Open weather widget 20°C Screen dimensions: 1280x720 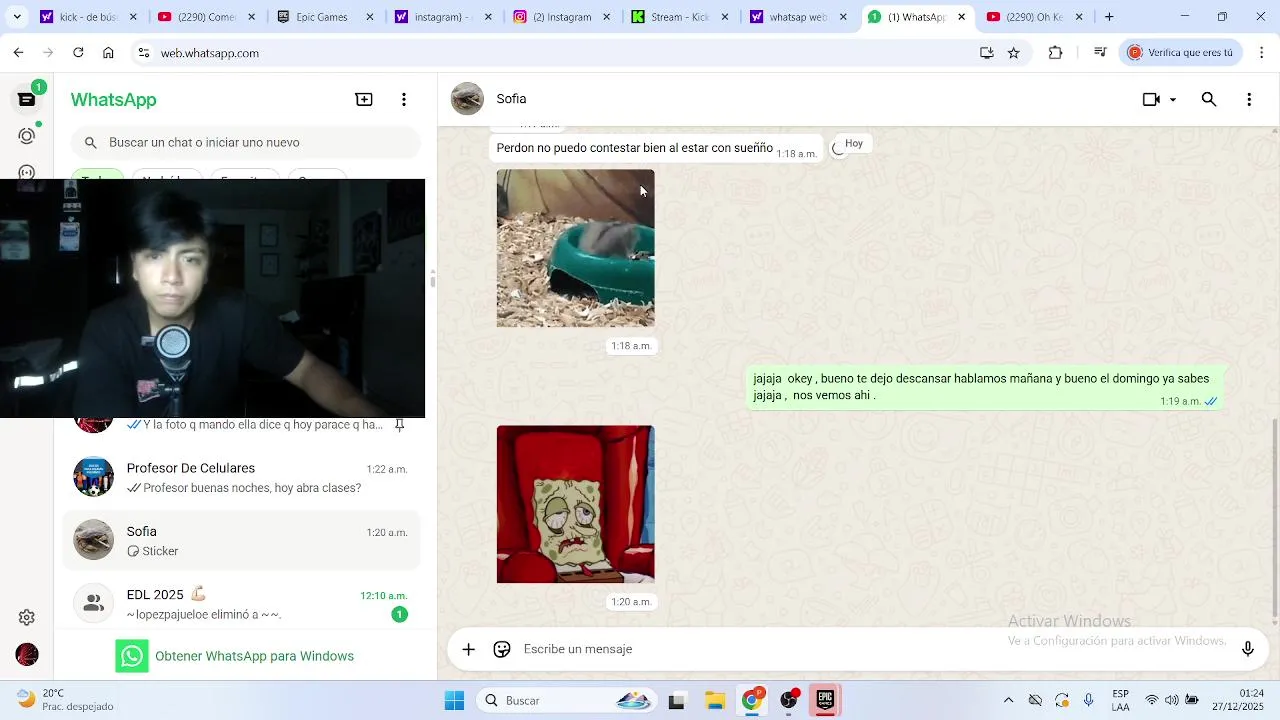coord(64,701)
